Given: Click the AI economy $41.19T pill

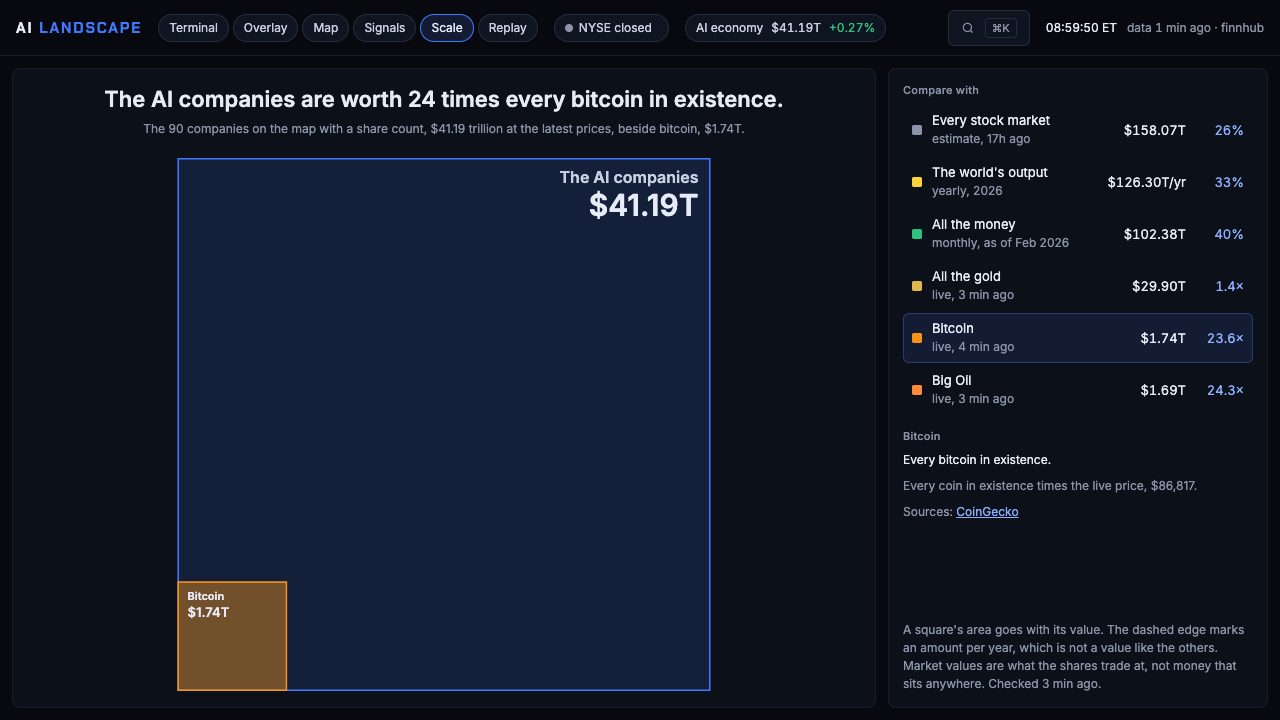Looking at the screenshot, I should click(785, 28).
